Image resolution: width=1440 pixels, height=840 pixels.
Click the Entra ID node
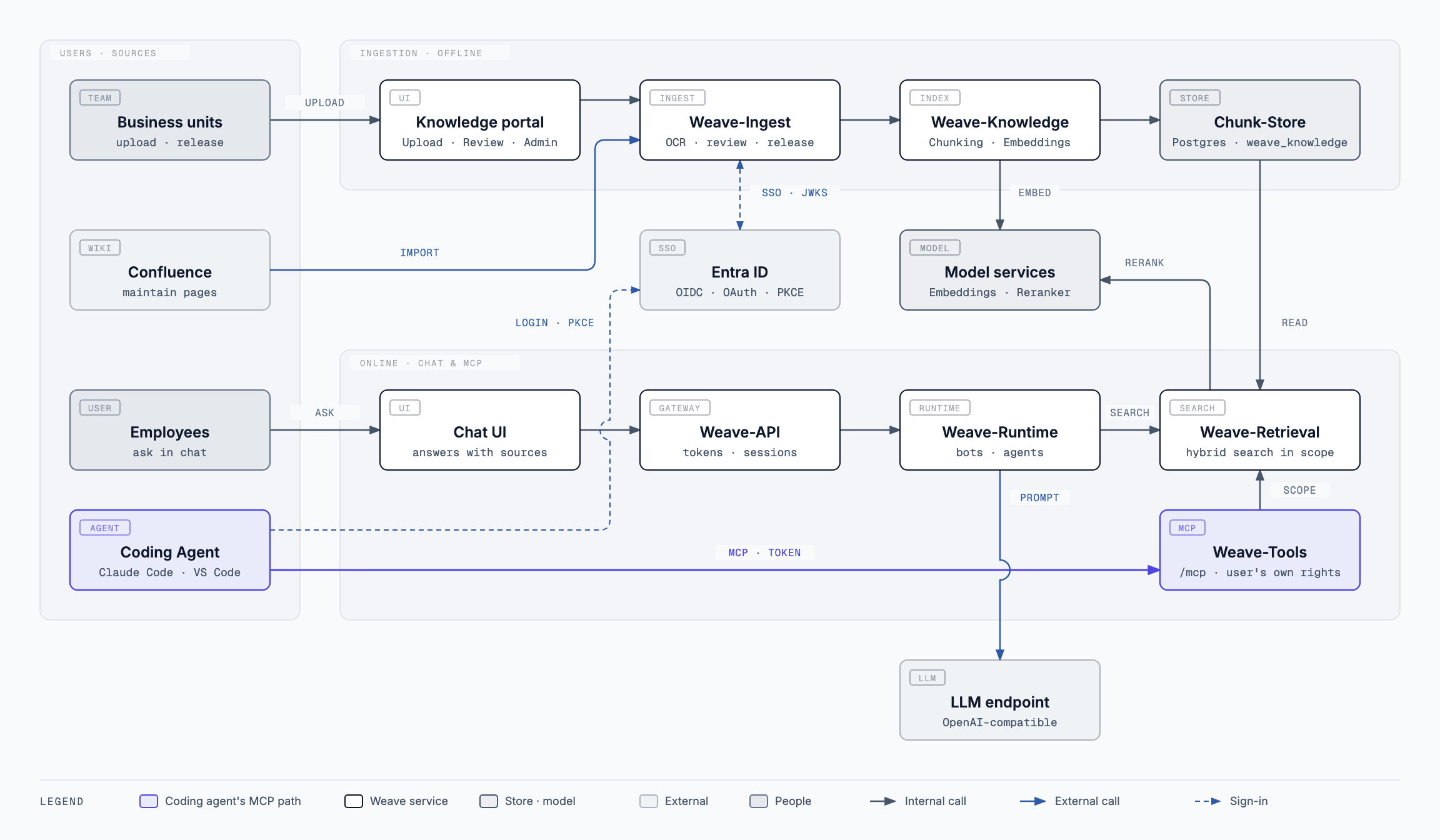coord(740,270)
